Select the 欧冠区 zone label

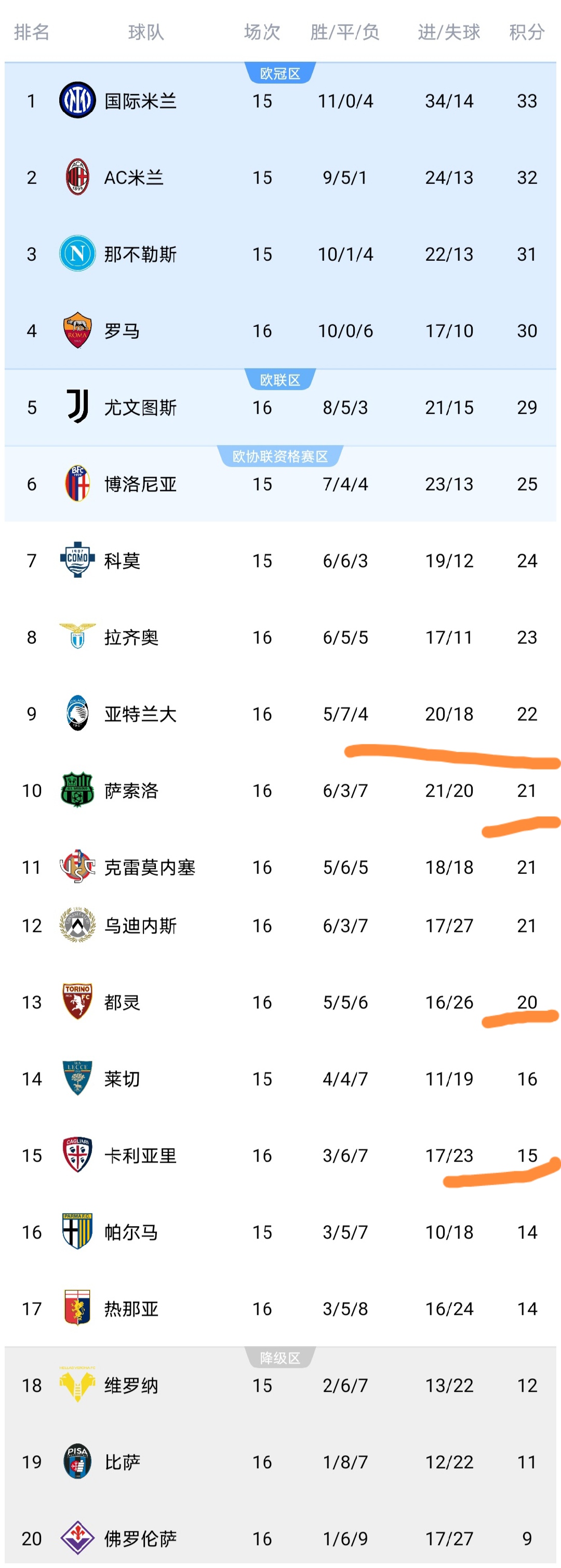pos(280,74)
